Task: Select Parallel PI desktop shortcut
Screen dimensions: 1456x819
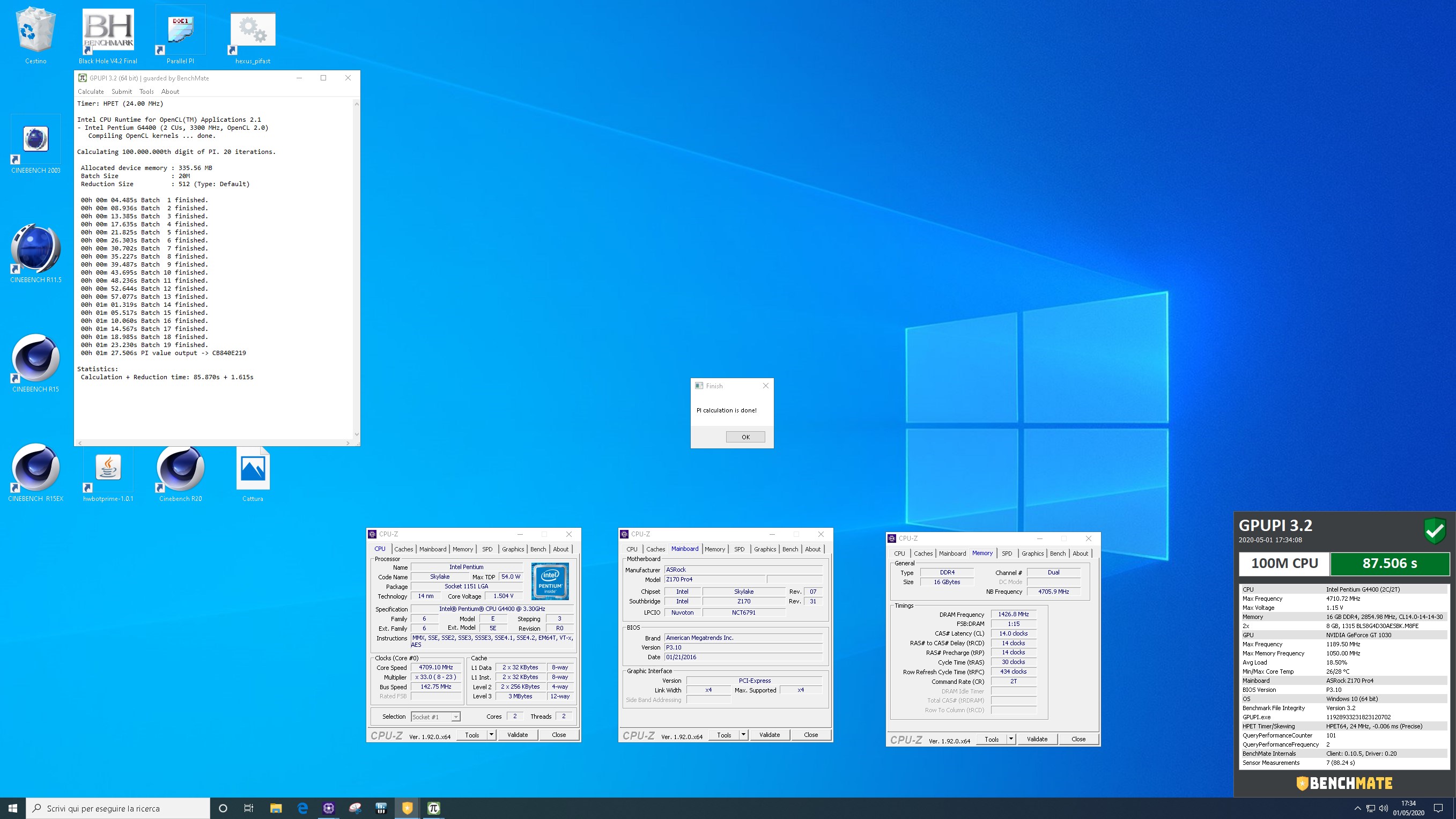Action: point(180,35)
